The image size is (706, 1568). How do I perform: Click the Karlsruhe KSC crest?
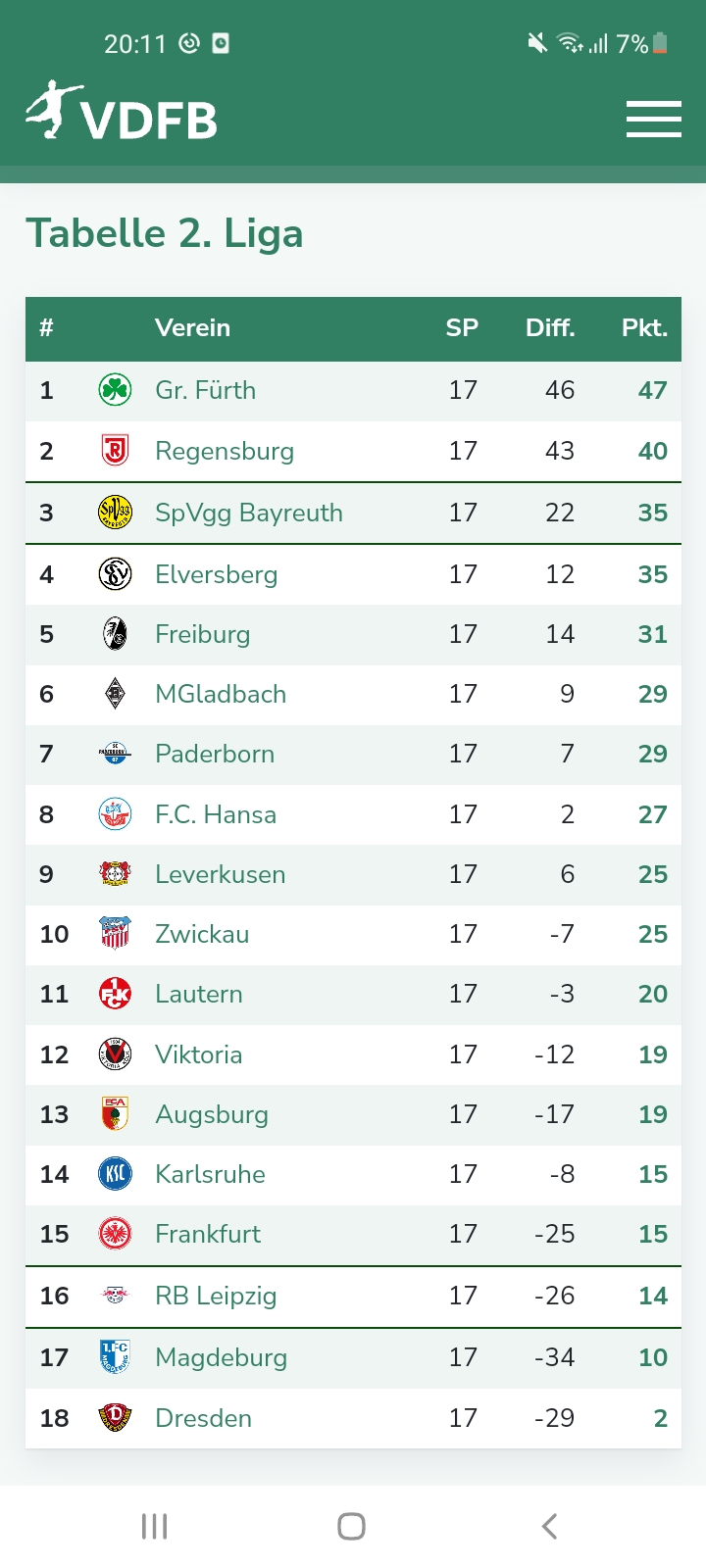coord(116,1174)
